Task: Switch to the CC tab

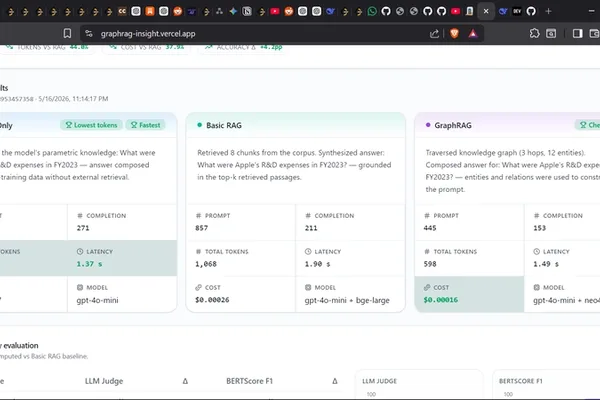Action: tap(122, 11)
